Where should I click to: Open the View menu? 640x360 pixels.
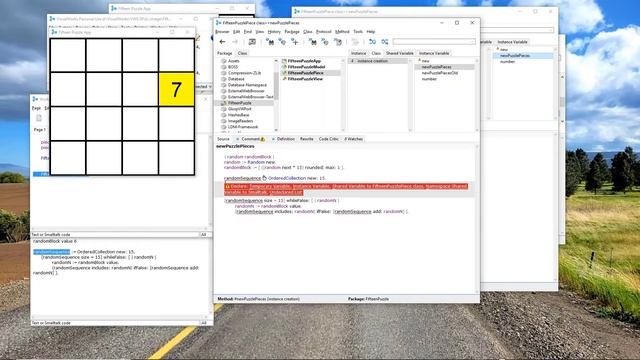tap(260, 31)
